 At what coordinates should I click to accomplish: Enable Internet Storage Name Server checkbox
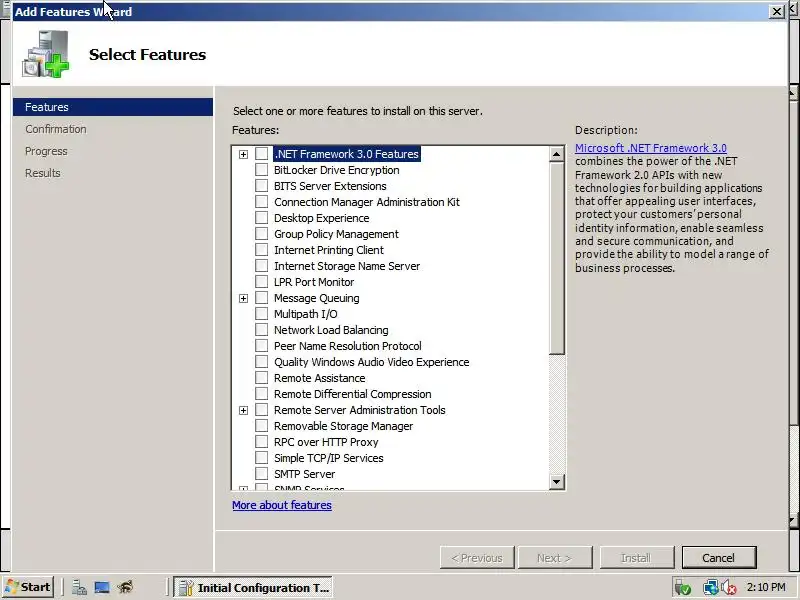[x=261, y=266]
